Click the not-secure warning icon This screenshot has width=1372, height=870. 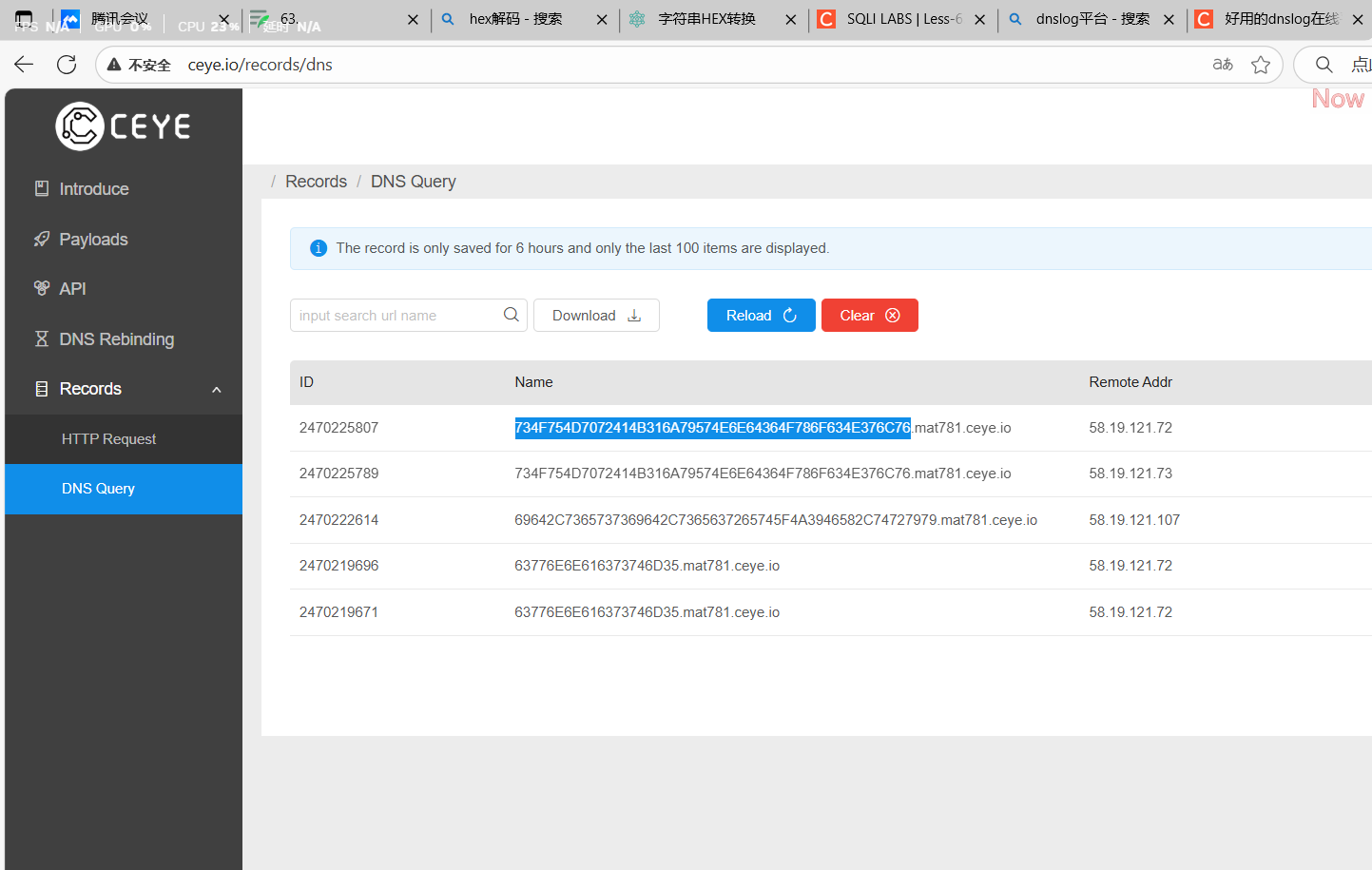click(x=114, y=65)
